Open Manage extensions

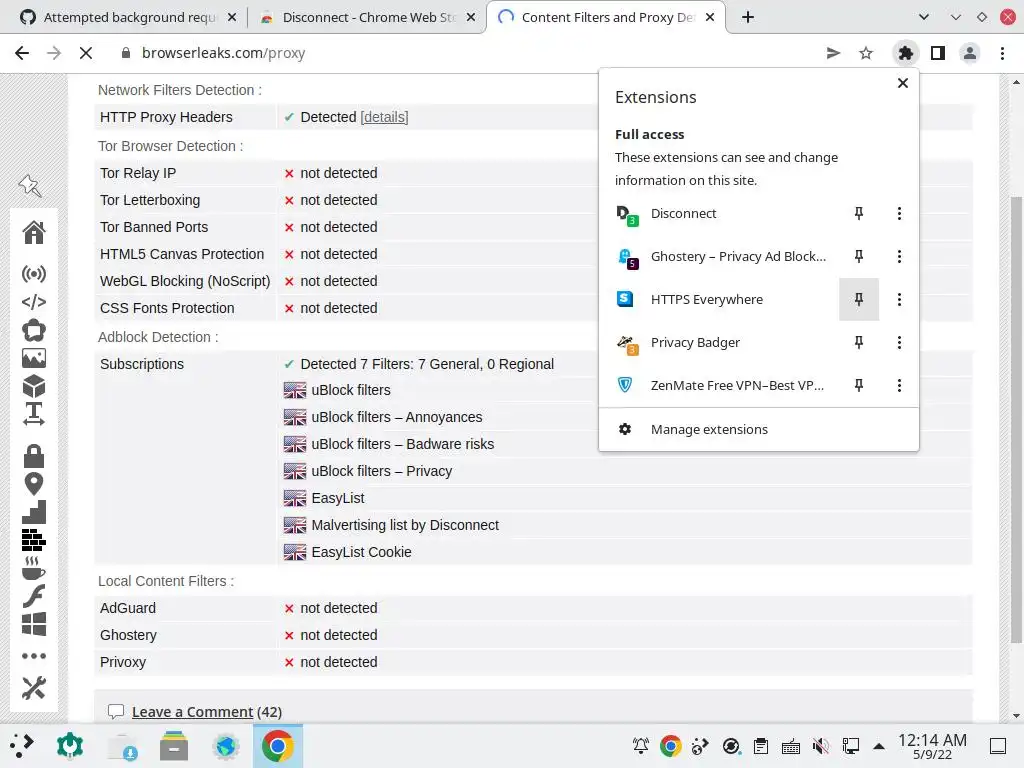coord(758,429)
